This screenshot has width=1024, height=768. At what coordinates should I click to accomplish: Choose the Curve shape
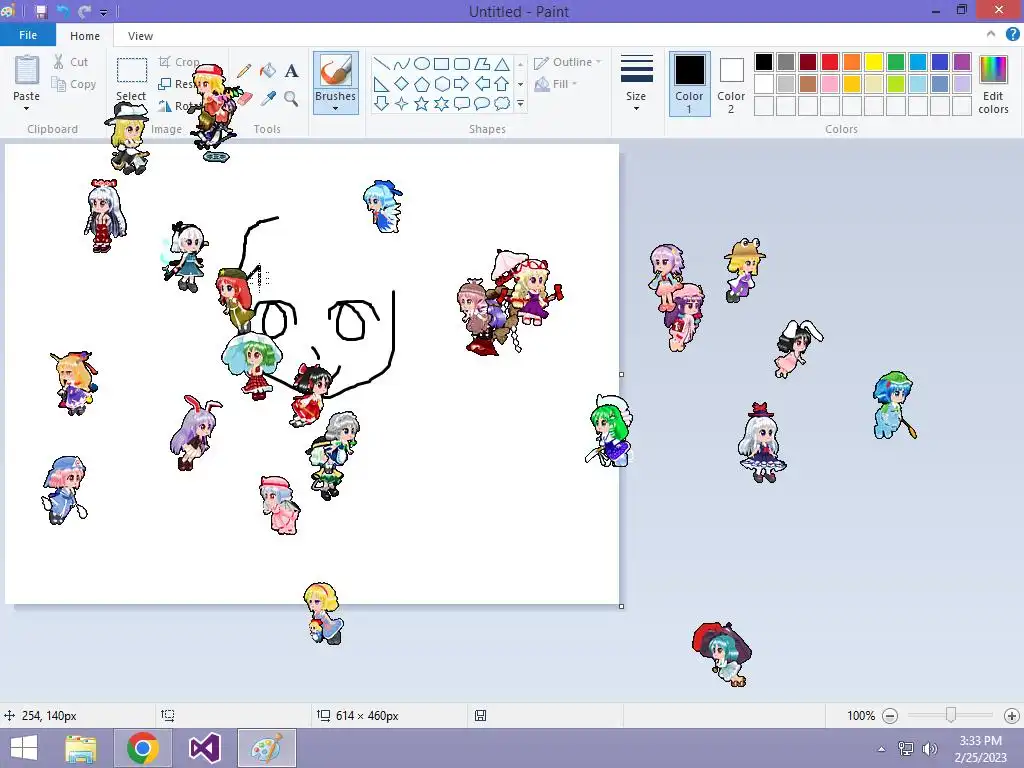tap(402, 64)
